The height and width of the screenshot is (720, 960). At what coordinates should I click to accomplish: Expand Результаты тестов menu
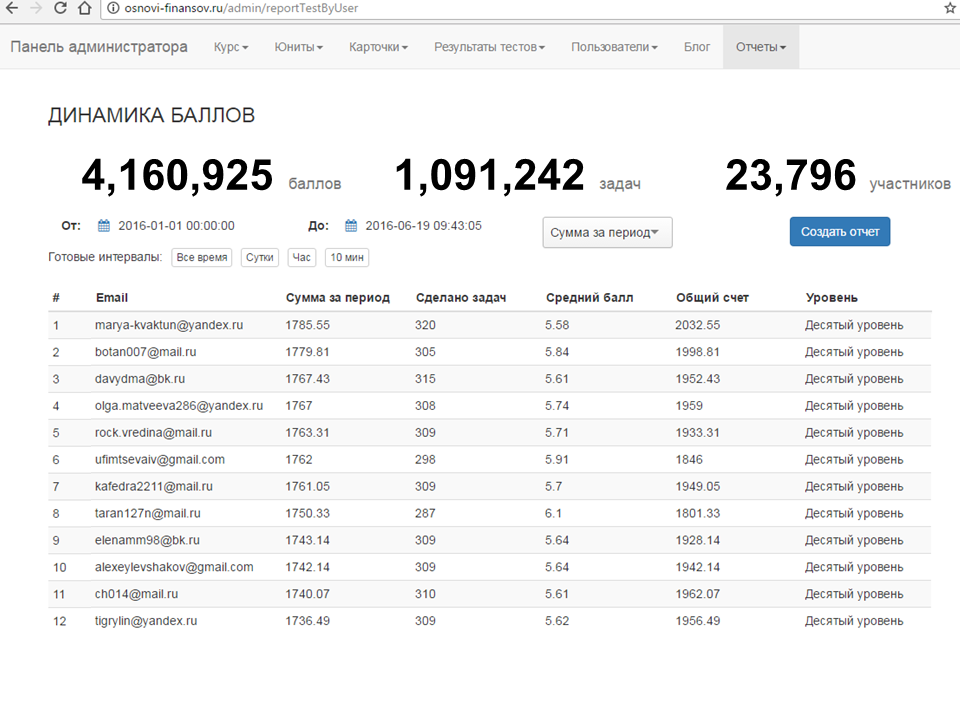(x=489, y=47)
